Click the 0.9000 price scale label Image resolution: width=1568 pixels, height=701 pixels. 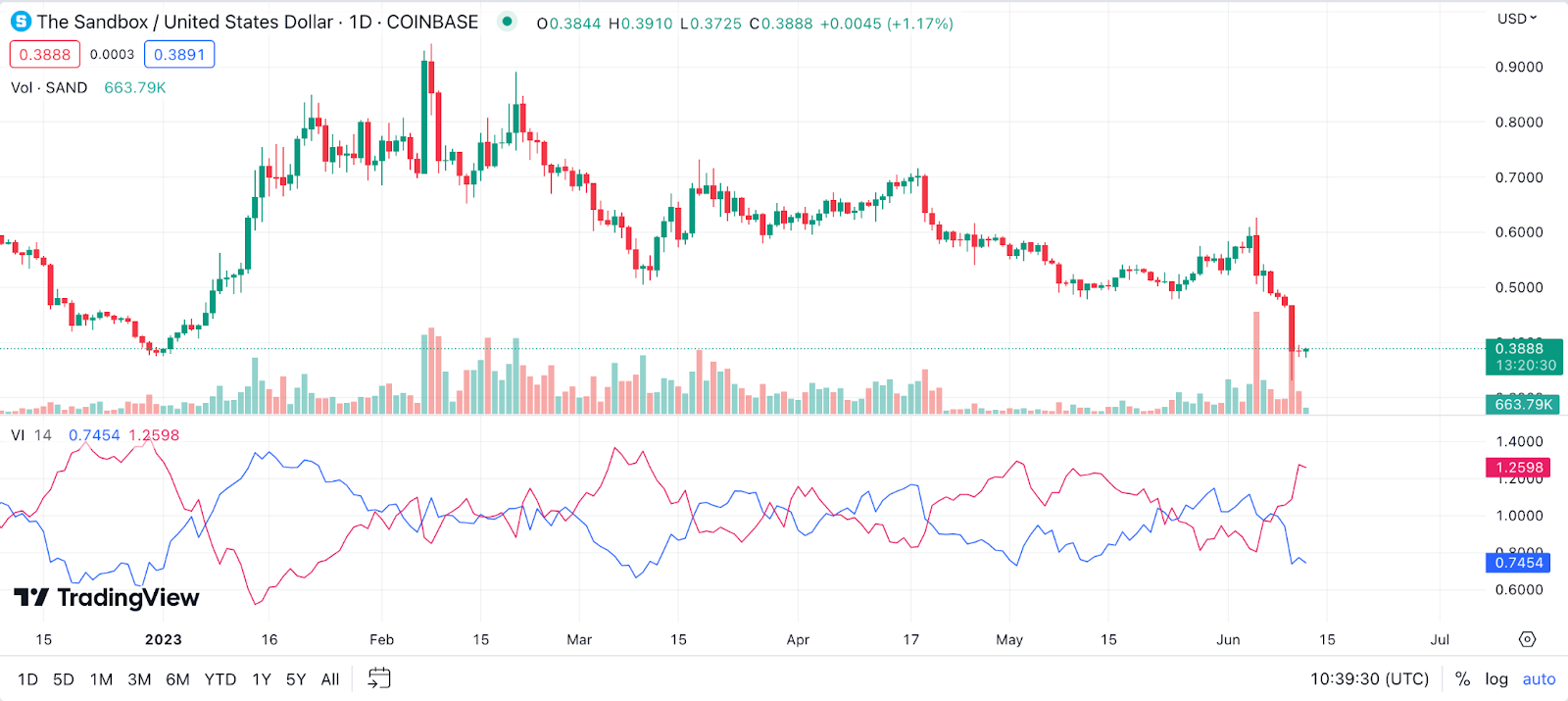[x=1519, y=67]
